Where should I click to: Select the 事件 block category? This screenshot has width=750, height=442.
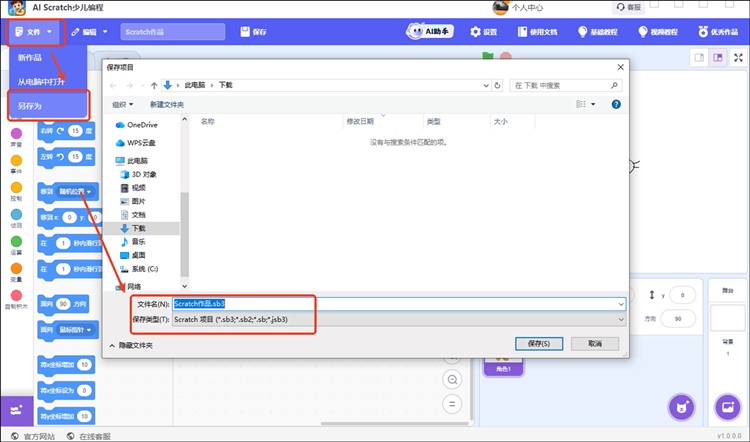coord(16,164)
